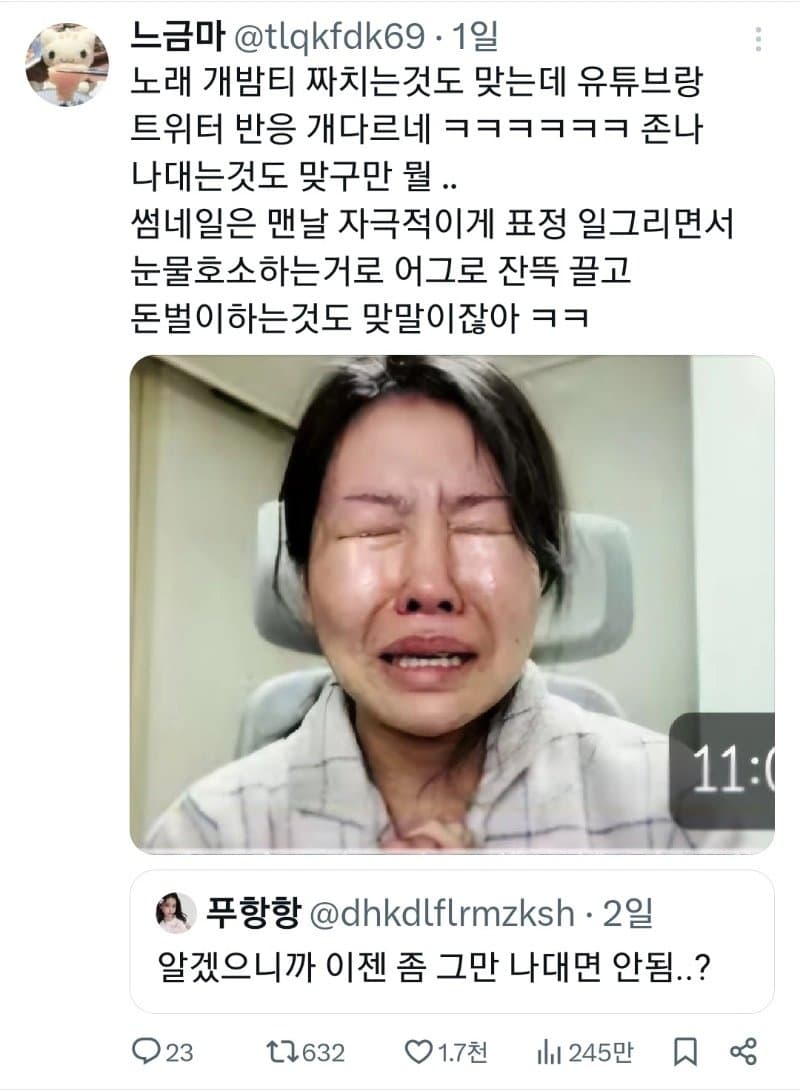800x1091 pixels.
Task: Click the @tlqkfdk69 handle
Action: [329, 36]
